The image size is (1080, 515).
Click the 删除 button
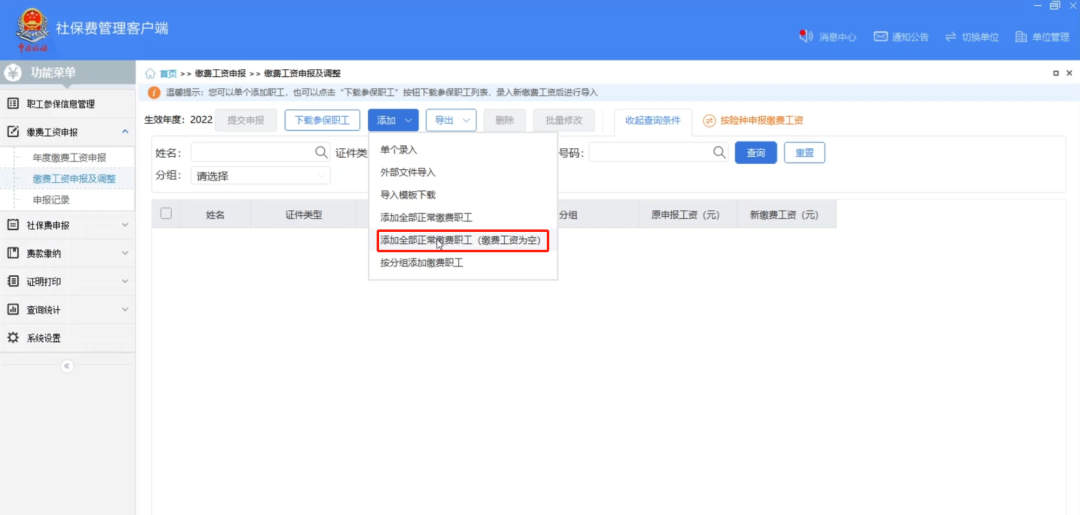(x=505, y=120)
